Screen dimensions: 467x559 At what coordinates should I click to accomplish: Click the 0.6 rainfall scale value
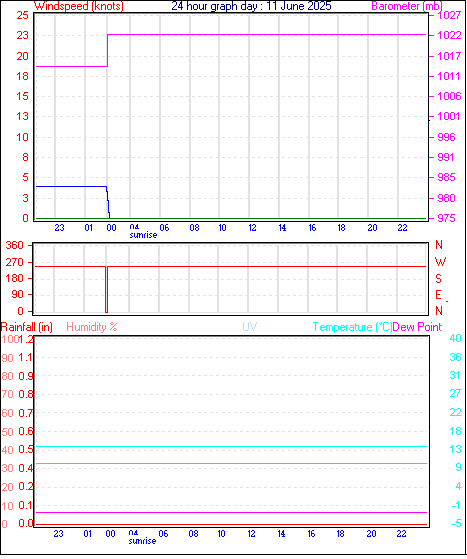click(x=26, y=431)
